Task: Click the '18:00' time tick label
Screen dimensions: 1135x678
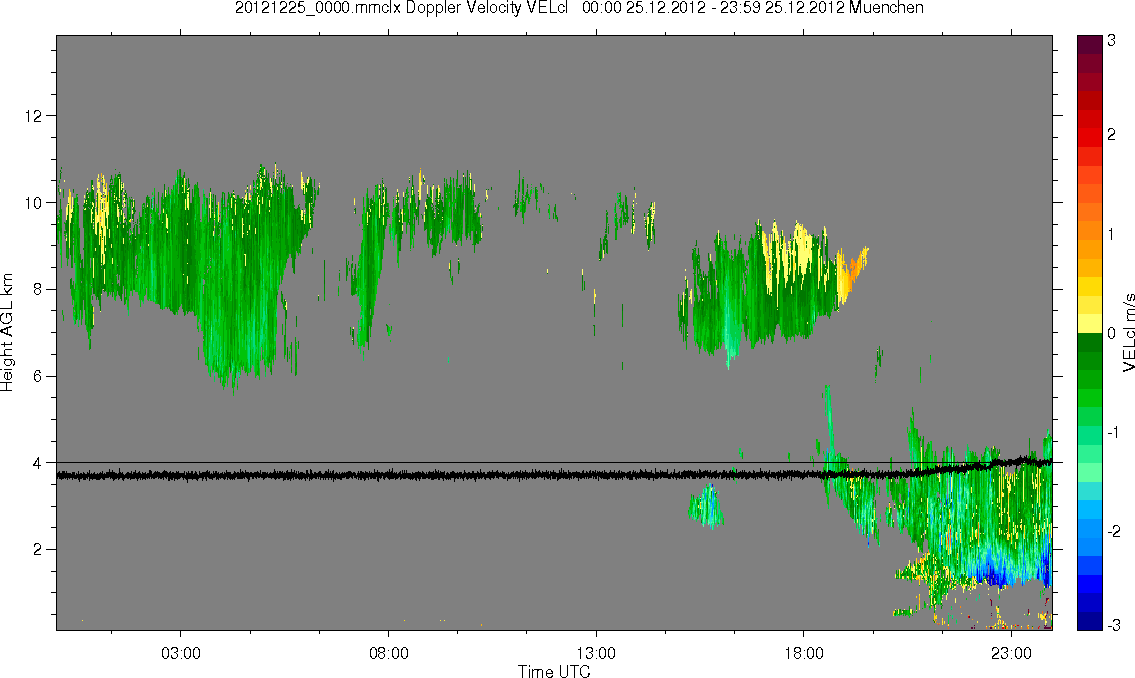Action: (x=804, y=653)
